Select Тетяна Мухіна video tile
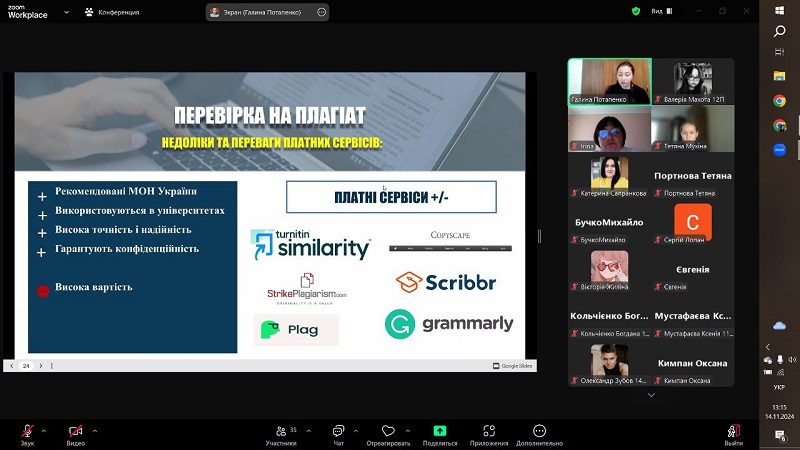Screen dimensions: 800x450 pyautogui.click(x=693, y=129)
